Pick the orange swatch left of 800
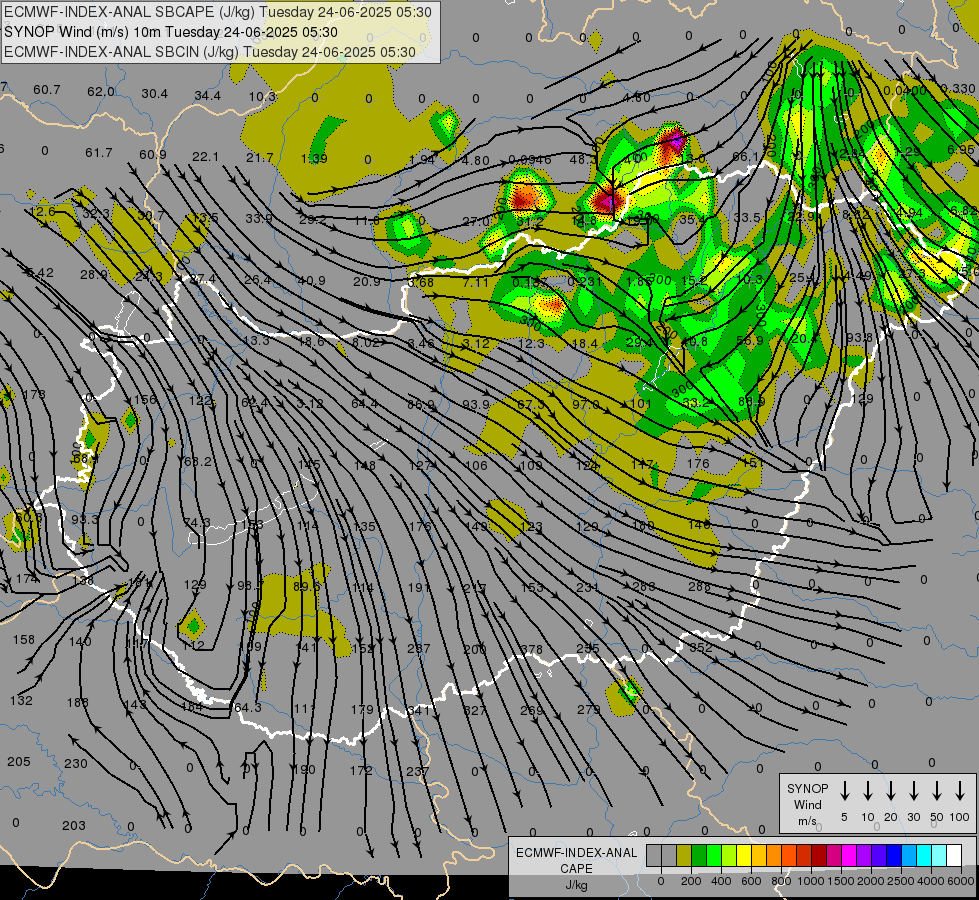This screenshot has height=900, width=979. 774,855
